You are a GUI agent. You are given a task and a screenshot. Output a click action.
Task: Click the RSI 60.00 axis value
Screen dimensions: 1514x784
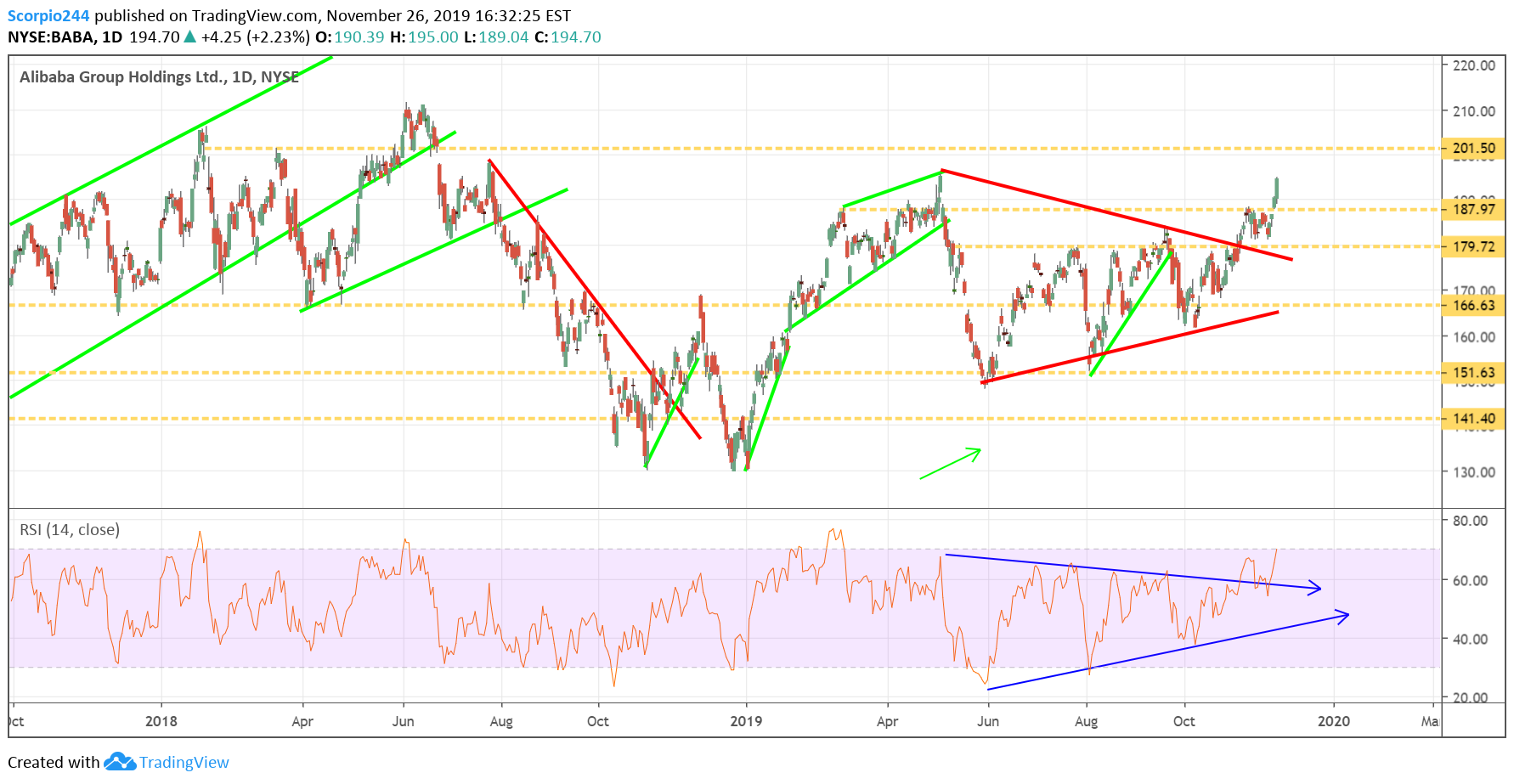pyautogui.click(x=1471, y=581)
